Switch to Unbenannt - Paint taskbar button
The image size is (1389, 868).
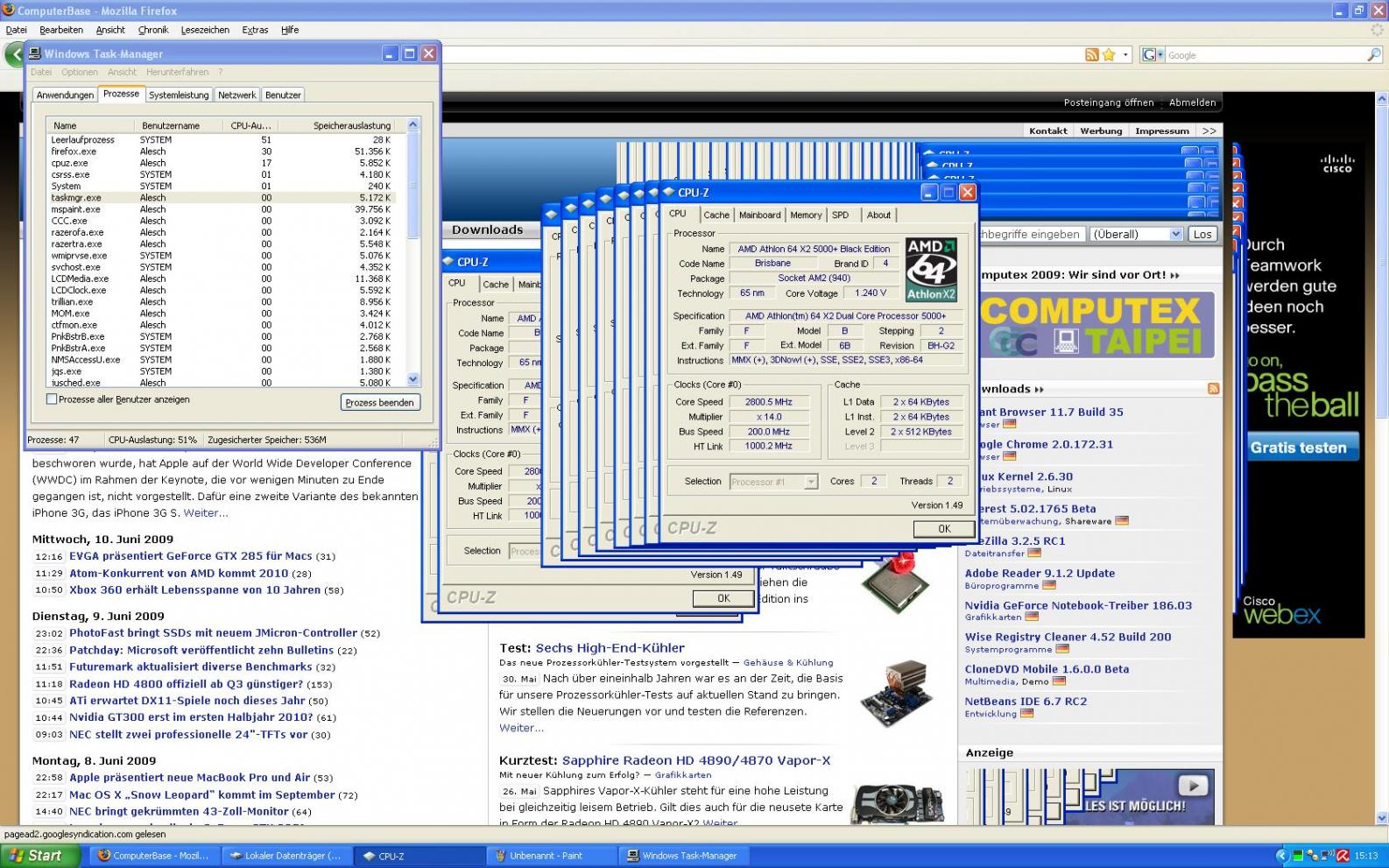tap(552, 856)
